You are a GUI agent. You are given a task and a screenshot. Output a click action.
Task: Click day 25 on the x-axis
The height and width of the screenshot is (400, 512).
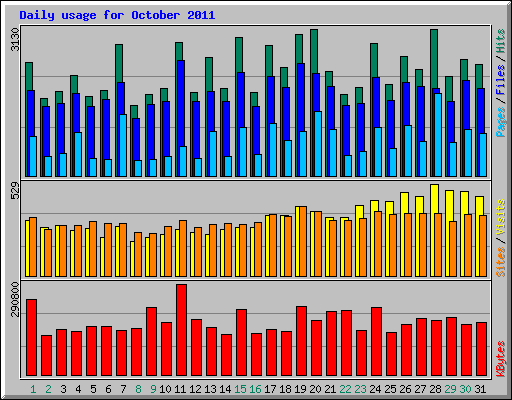390,389
